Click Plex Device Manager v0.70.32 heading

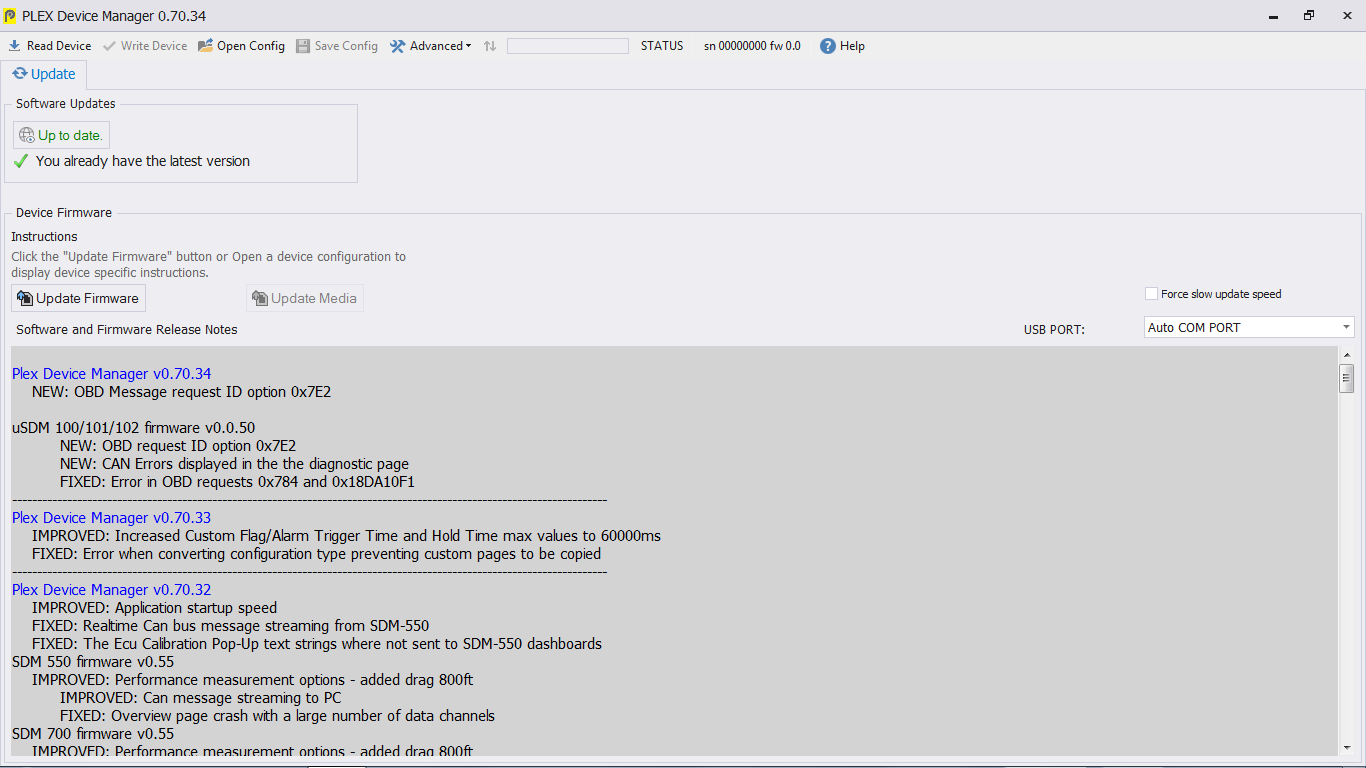pos(111,590)
